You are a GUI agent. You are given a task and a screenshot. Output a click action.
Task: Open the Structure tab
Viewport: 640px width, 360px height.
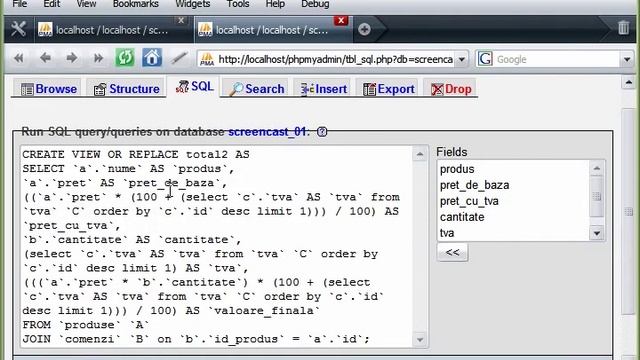pos(126,89)
